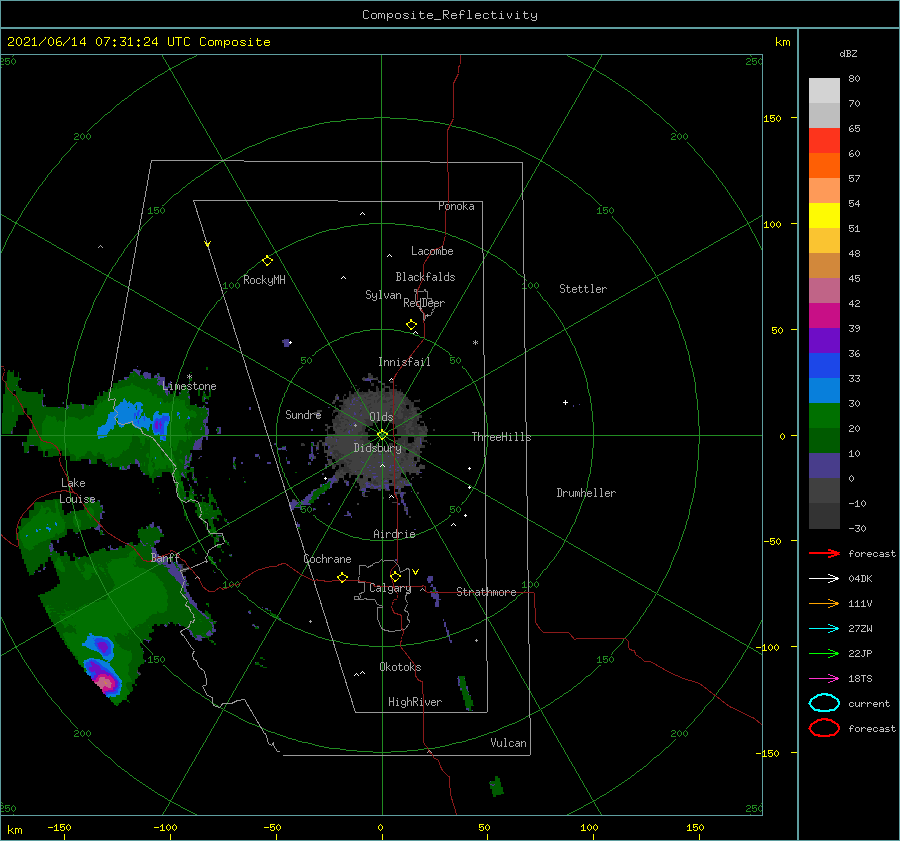The width and height of the screenshot is (900, 841).
Task: Click the yellow diamond marker below RedDeer
Action: click(411, 325)
